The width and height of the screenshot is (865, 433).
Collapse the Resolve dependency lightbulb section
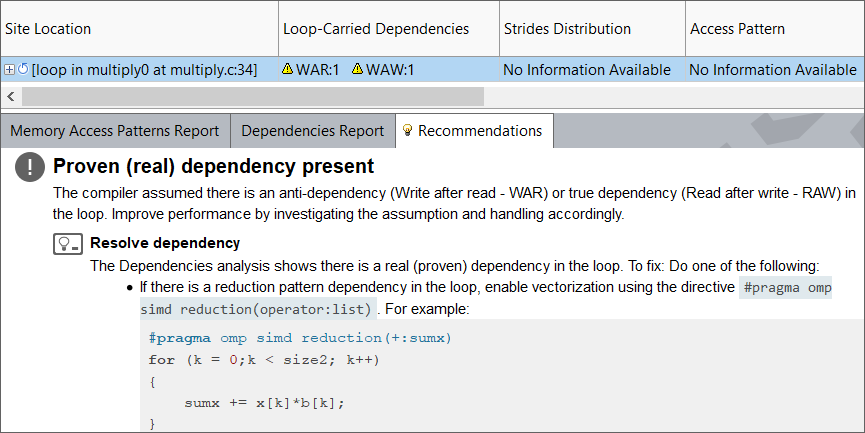(67, 243)
